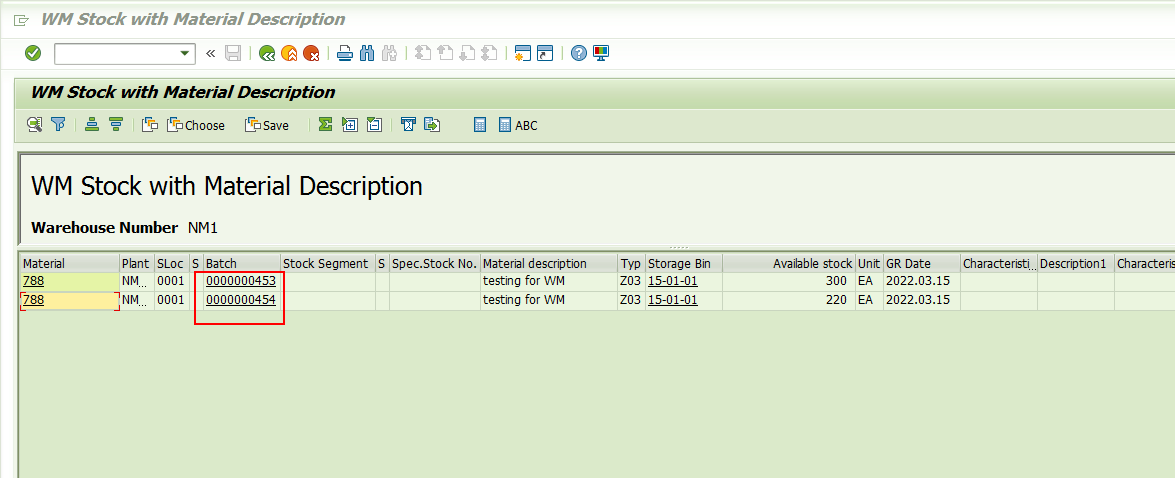
Task: Click the Save layout button
Action: pyautogui.click(x=267, y=125)
